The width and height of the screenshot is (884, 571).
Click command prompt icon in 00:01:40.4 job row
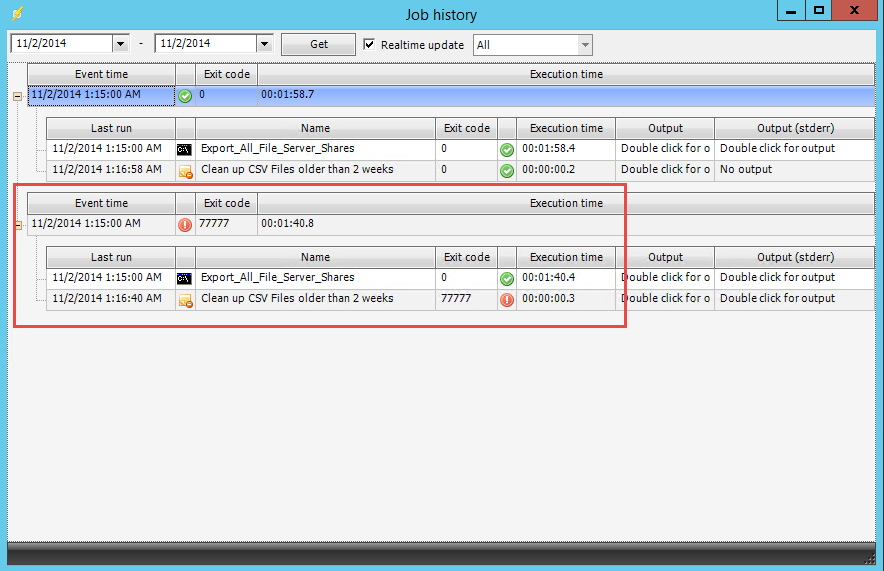[x=185, y=278]
